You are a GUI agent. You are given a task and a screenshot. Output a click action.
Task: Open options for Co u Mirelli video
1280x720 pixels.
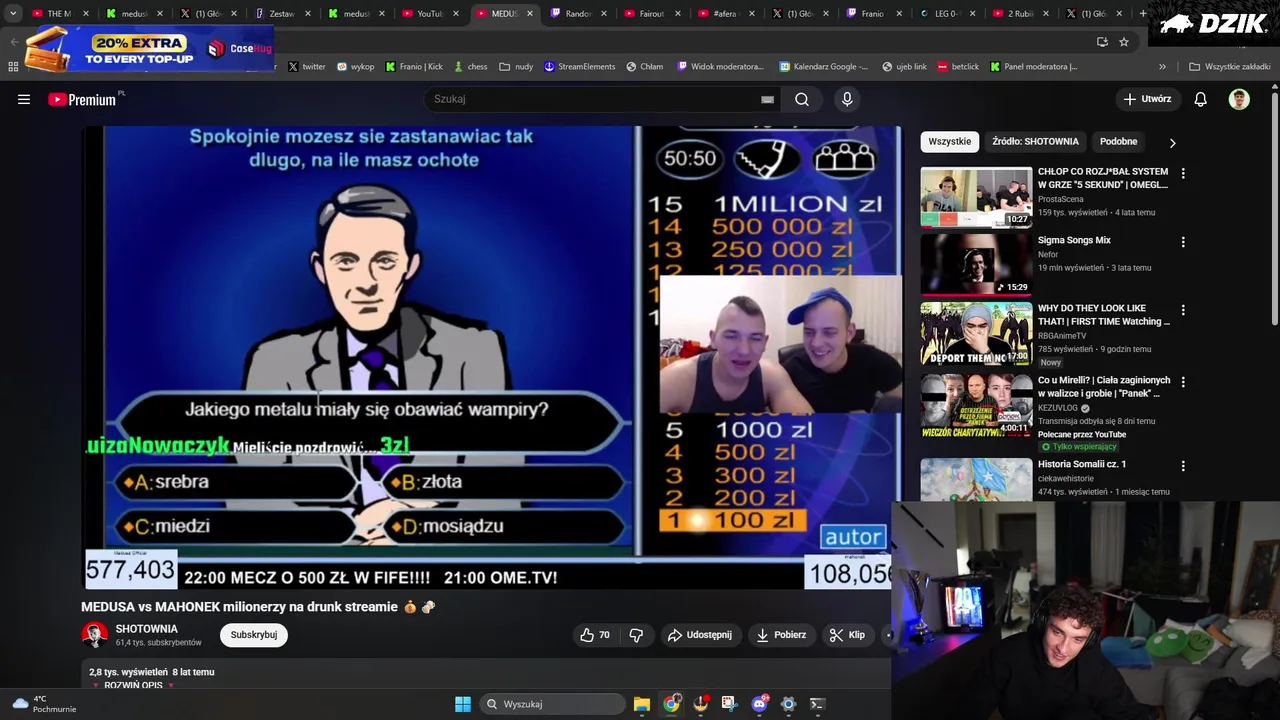point(1183,382)
